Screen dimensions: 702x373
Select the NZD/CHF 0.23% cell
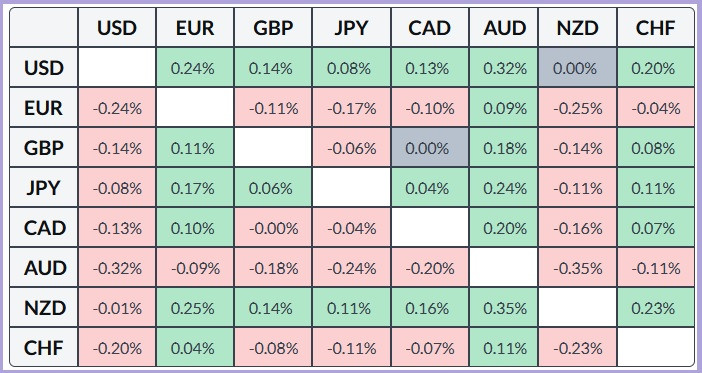pos(655,308)
